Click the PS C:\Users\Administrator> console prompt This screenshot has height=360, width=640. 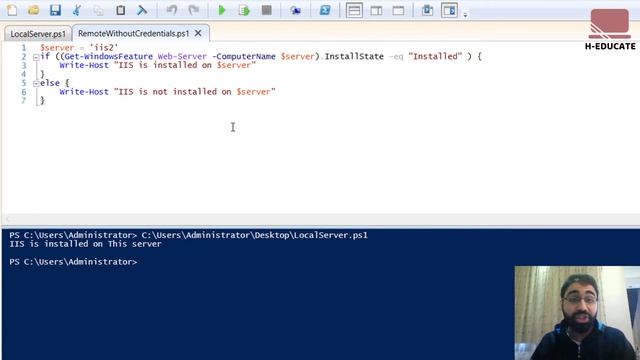point(73,262)
